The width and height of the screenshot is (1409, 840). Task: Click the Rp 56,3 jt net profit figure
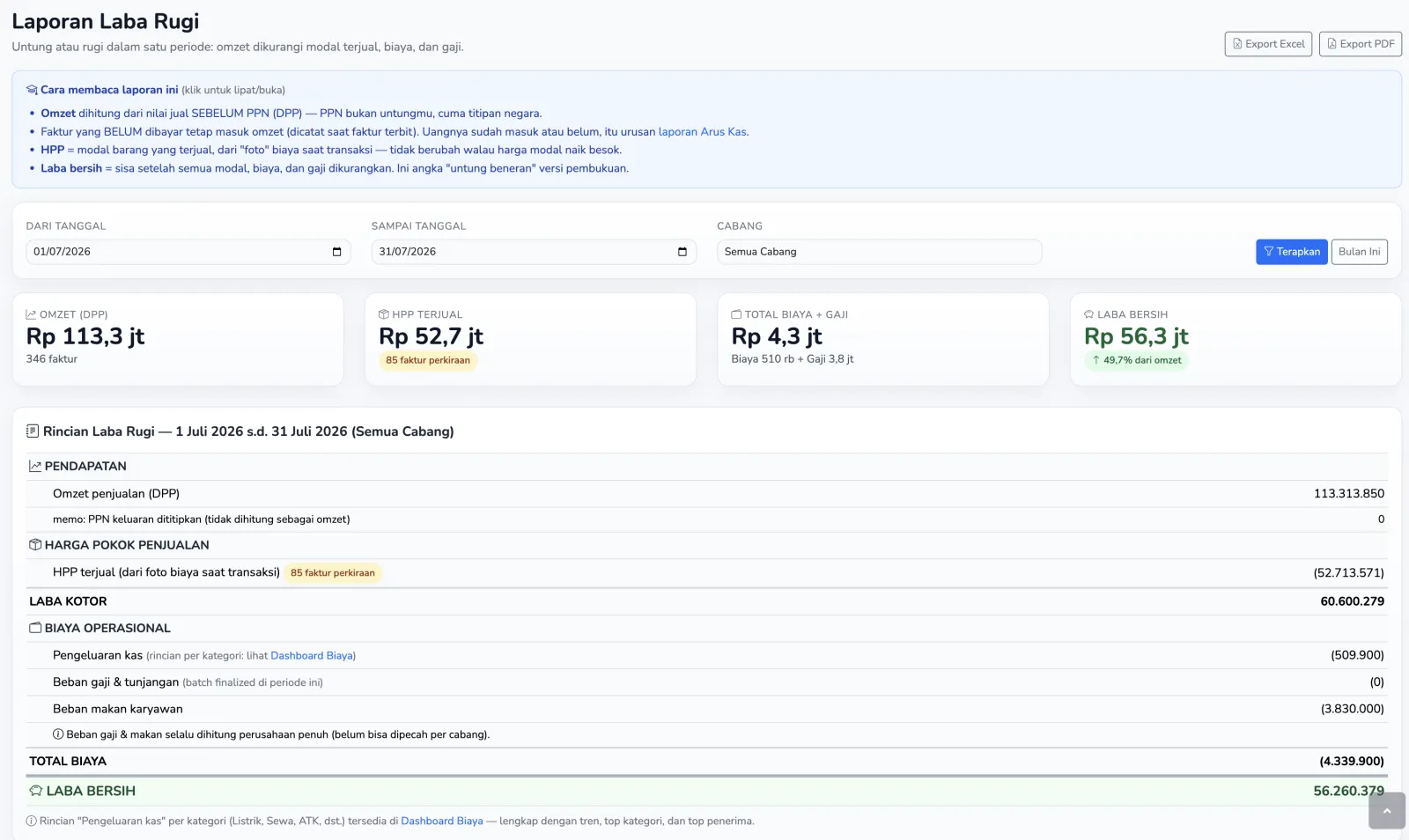point(1136,336)
